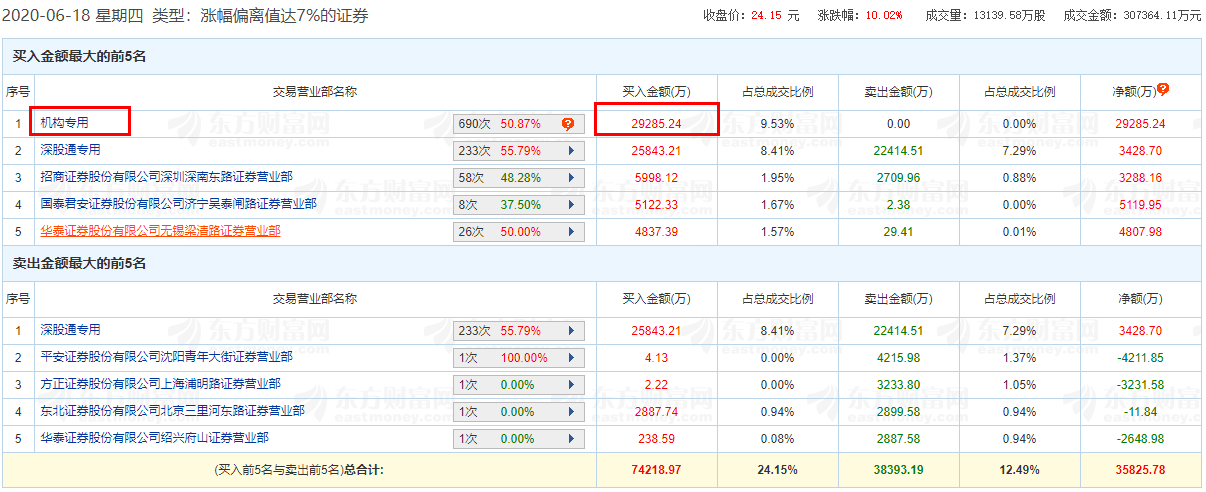Expand arrow in 东北证券 北京三里河东路 row
This screenshot has height=492, width=1206.
tap(571, 412)
